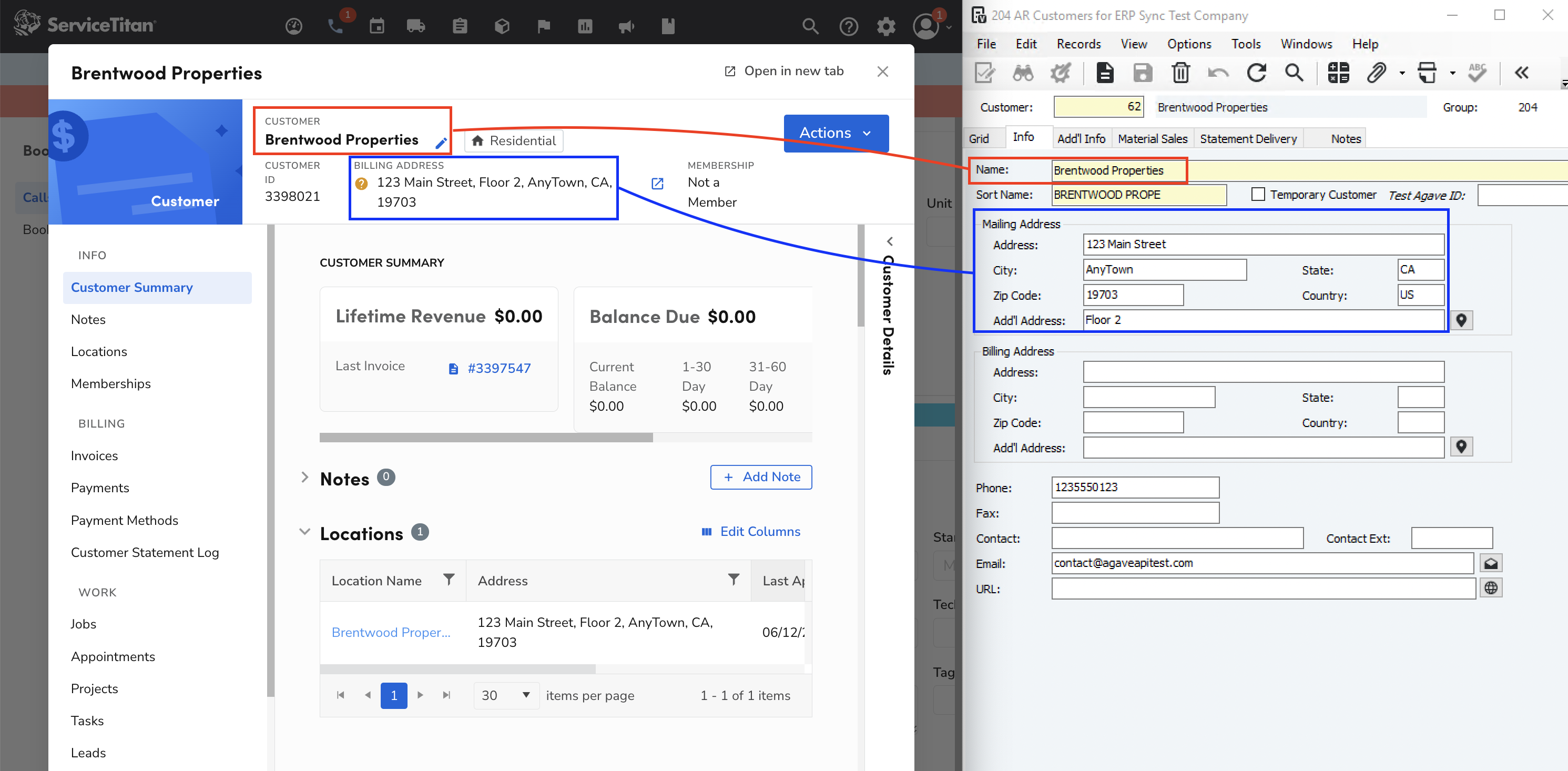Open the pricebook bookmark icon
This screenshot has width=1568, height=771.
pos(668,26)
